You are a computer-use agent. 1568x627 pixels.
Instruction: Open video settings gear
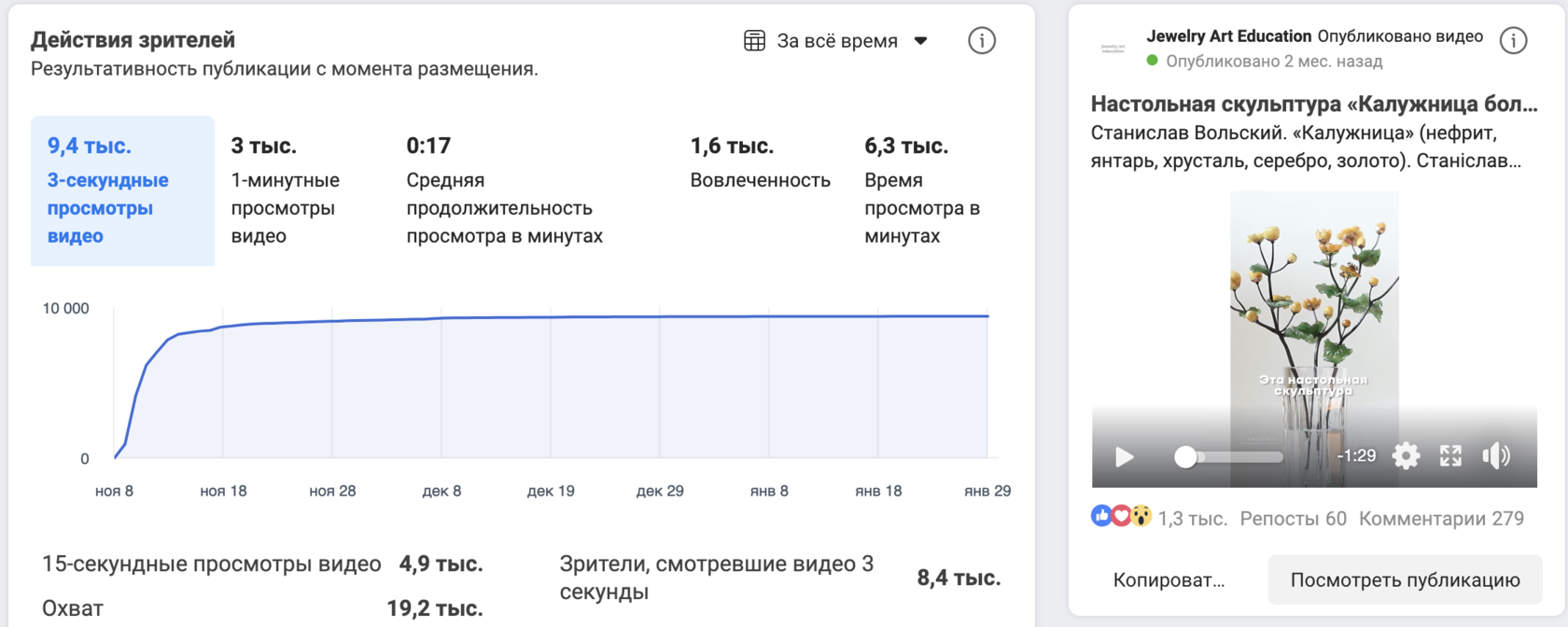point(1406,456)
